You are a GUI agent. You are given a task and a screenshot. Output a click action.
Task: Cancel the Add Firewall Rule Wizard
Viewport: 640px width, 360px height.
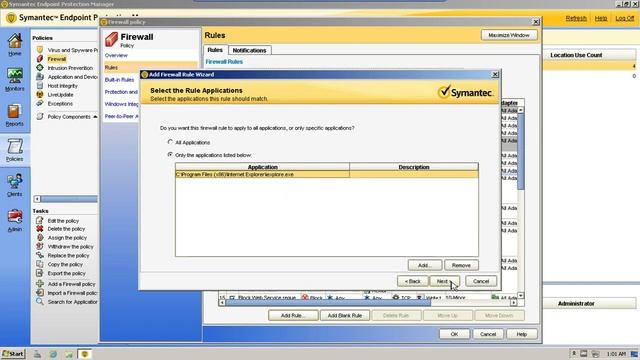tap(481, 281)
